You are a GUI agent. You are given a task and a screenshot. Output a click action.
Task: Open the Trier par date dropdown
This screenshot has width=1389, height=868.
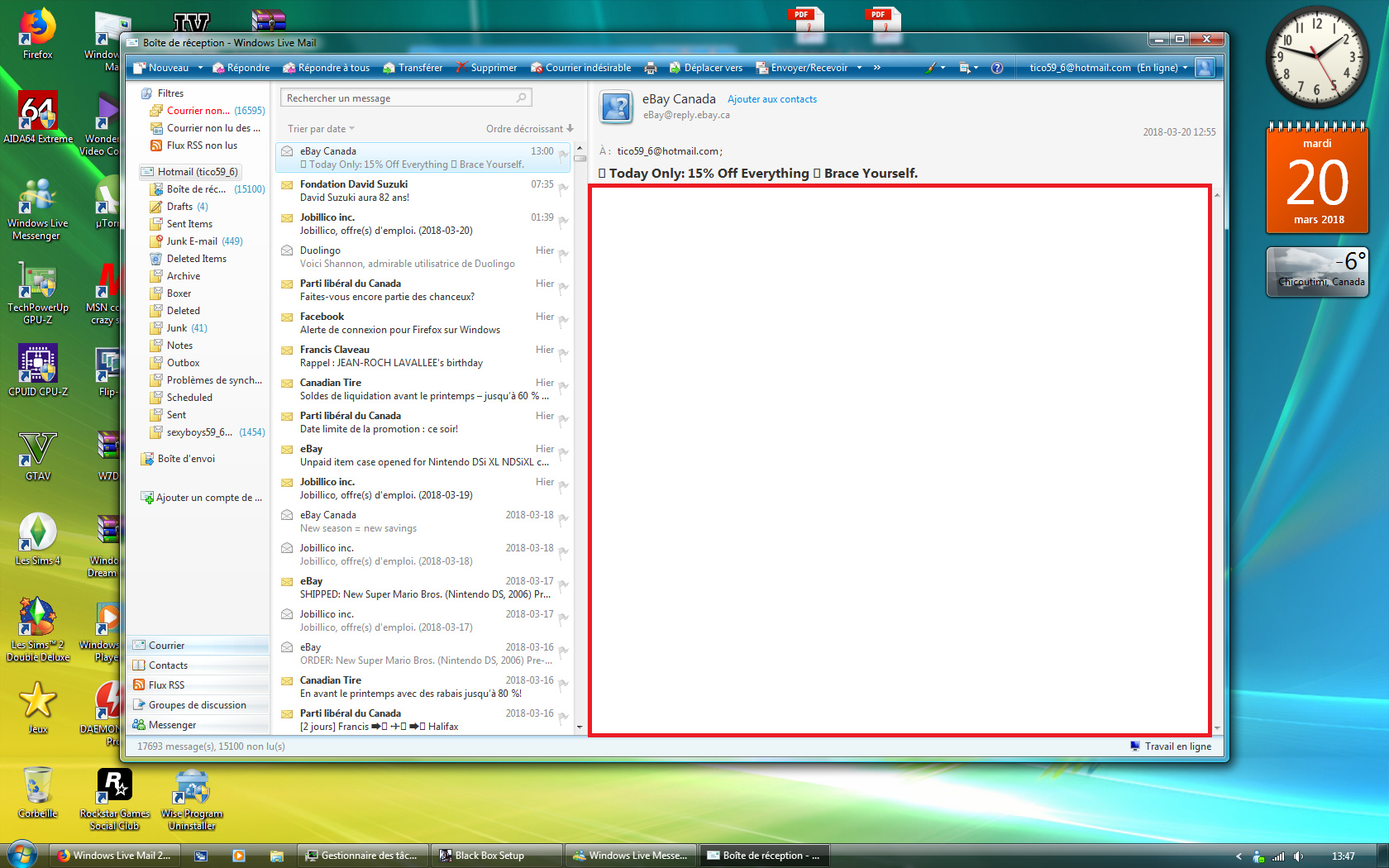pos(321,129)
